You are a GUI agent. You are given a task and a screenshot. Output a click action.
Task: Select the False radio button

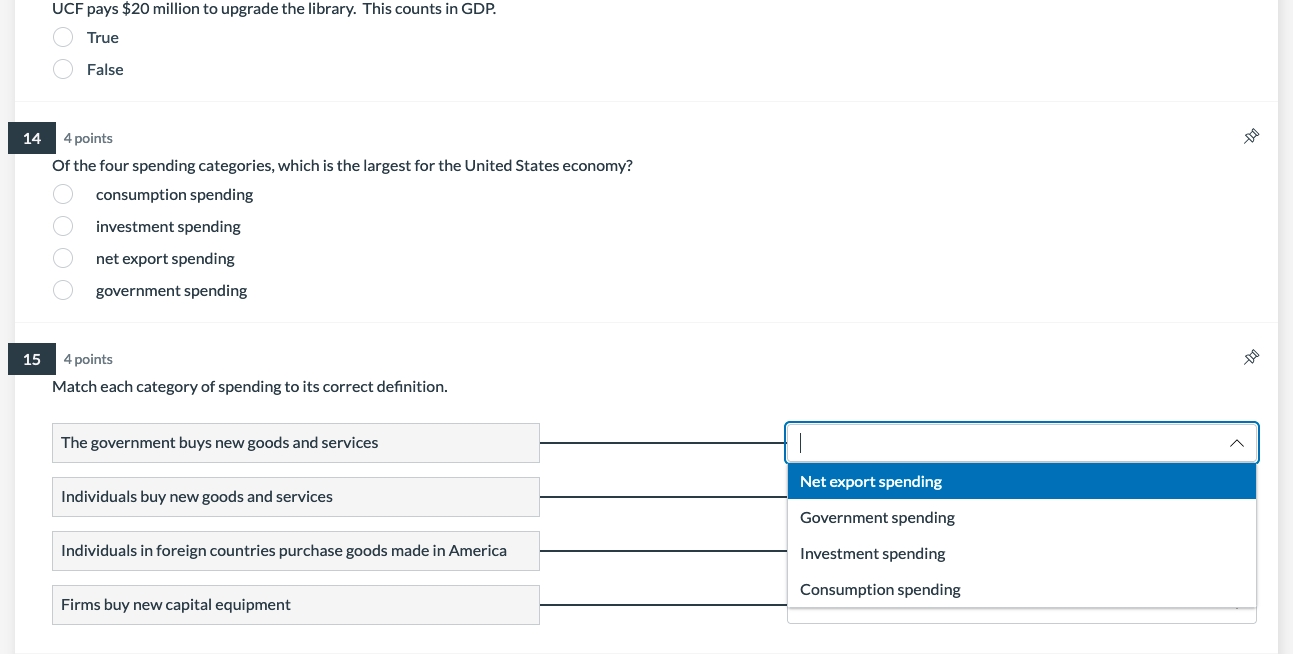[x=63, y=69]
